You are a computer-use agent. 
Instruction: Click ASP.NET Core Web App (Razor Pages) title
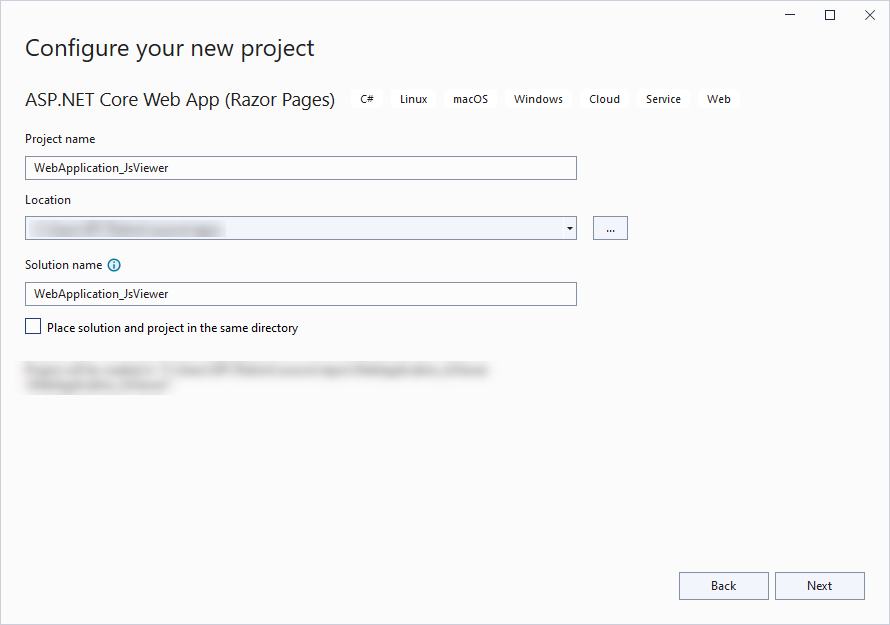click(x=180, y=100)
